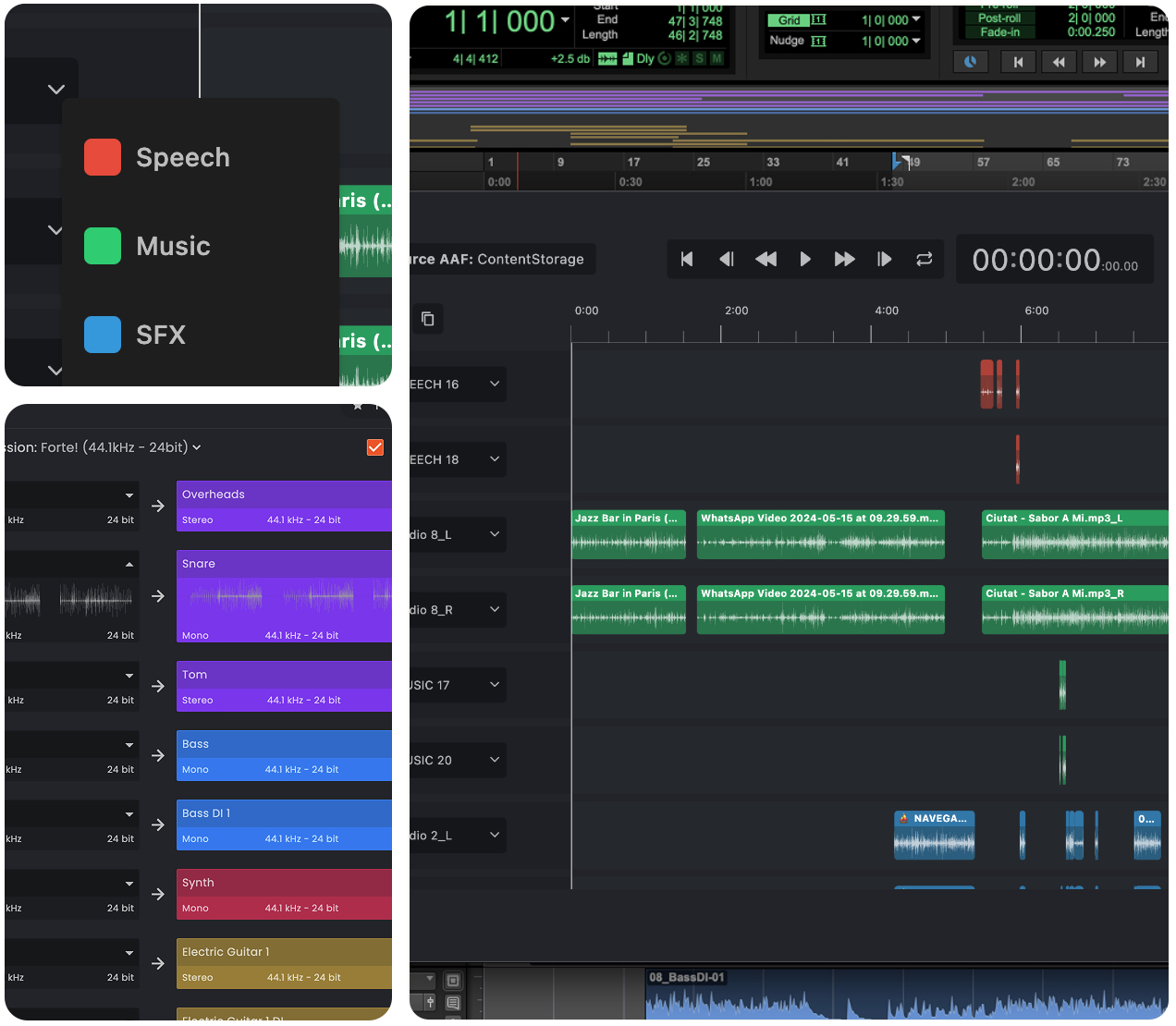The image size is (1176, 1026).
Task: Click the mapping arrow beside Bass DI 1
Action: (x=158, y=824)
